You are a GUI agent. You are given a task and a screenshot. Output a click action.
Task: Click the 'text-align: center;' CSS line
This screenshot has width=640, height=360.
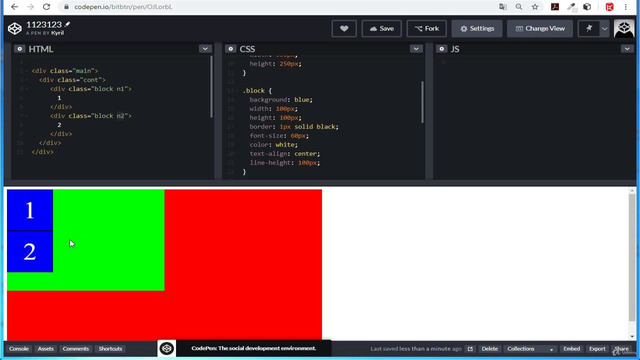285,154
